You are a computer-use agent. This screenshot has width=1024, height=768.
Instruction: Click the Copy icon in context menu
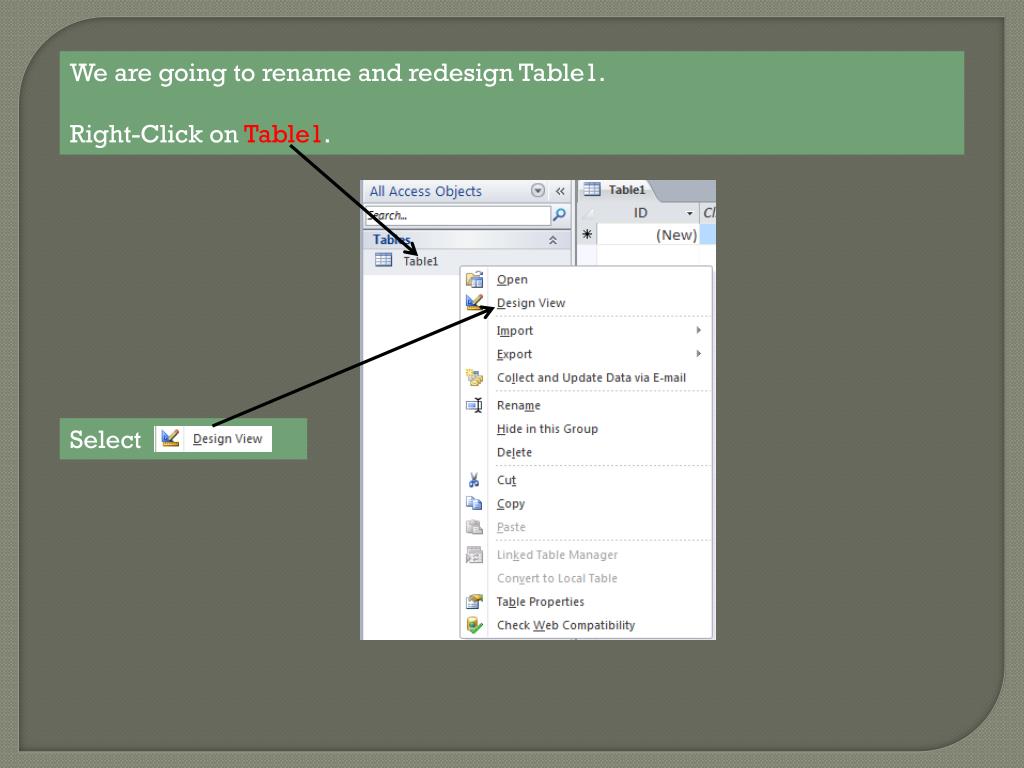click(x=474, y=504)
